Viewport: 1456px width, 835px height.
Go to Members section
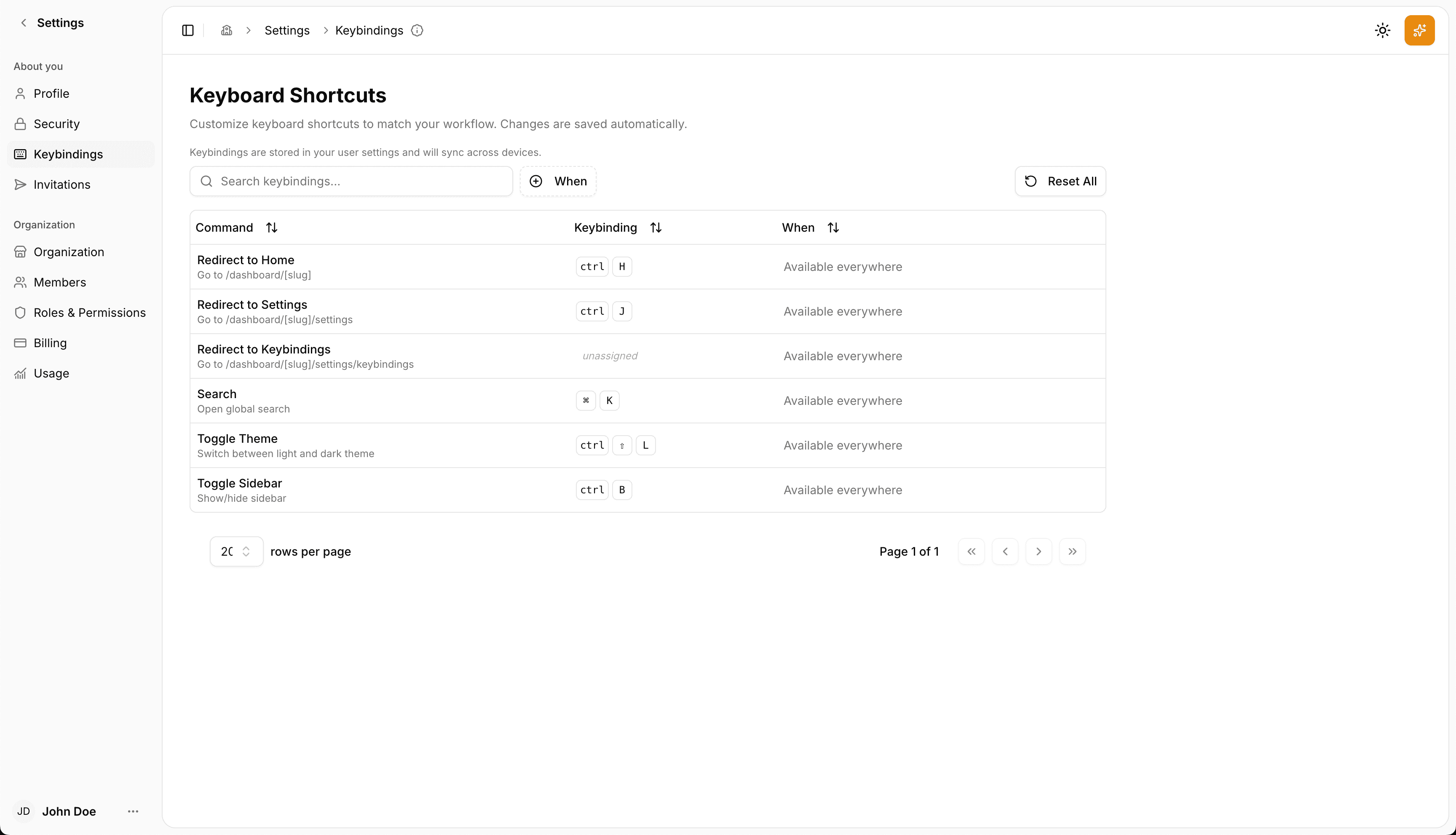(60, 282)
